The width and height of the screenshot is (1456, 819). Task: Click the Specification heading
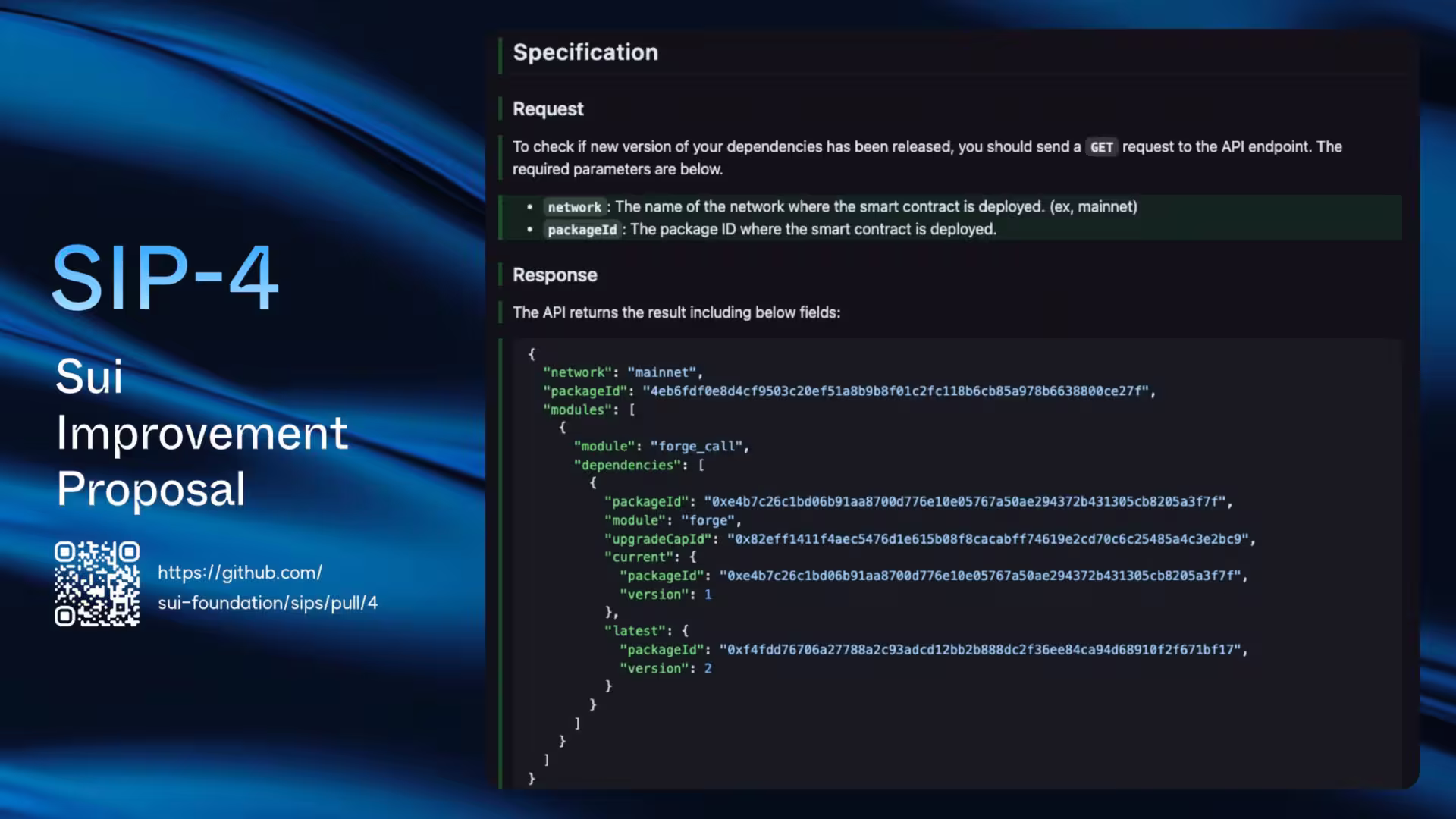[585, 52]
